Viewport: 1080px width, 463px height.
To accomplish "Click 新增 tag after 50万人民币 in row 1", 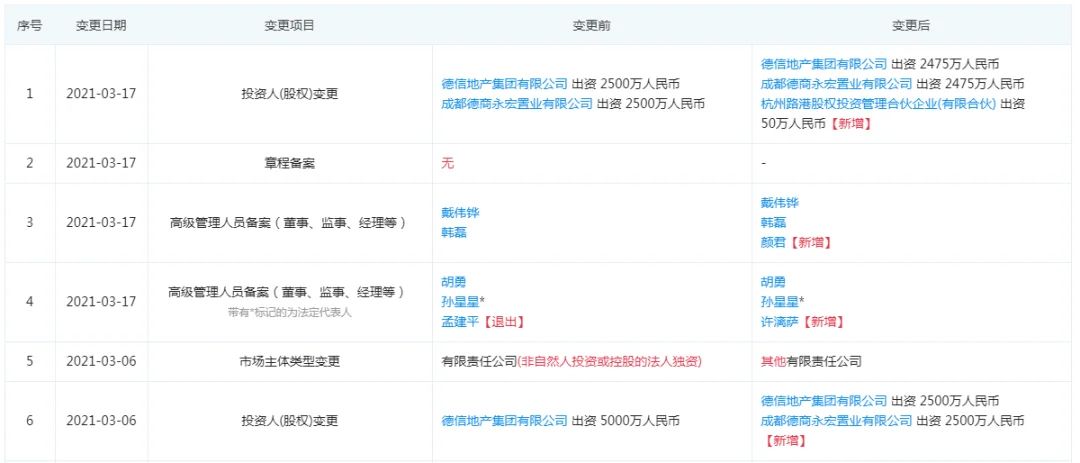I will pyautogui.click(x=849, y=124).
